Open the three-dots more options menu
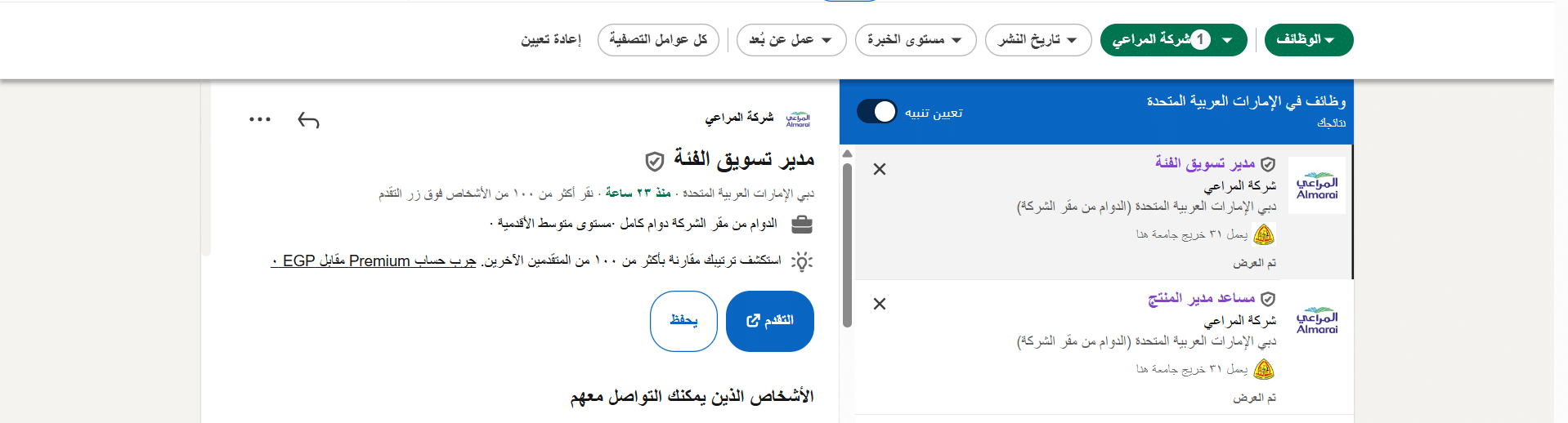The height and width of the screenshot is (423, 1568). (x=260, y=119)
